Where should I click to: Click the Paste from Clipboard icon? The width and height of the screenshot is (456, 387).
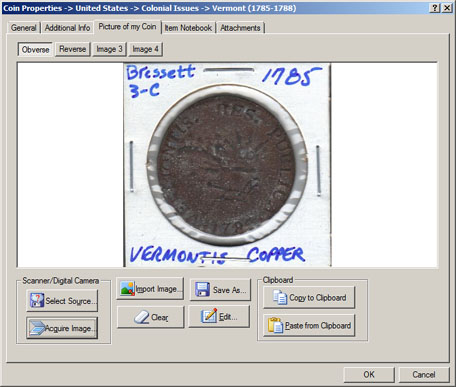(x=275, y=325)
